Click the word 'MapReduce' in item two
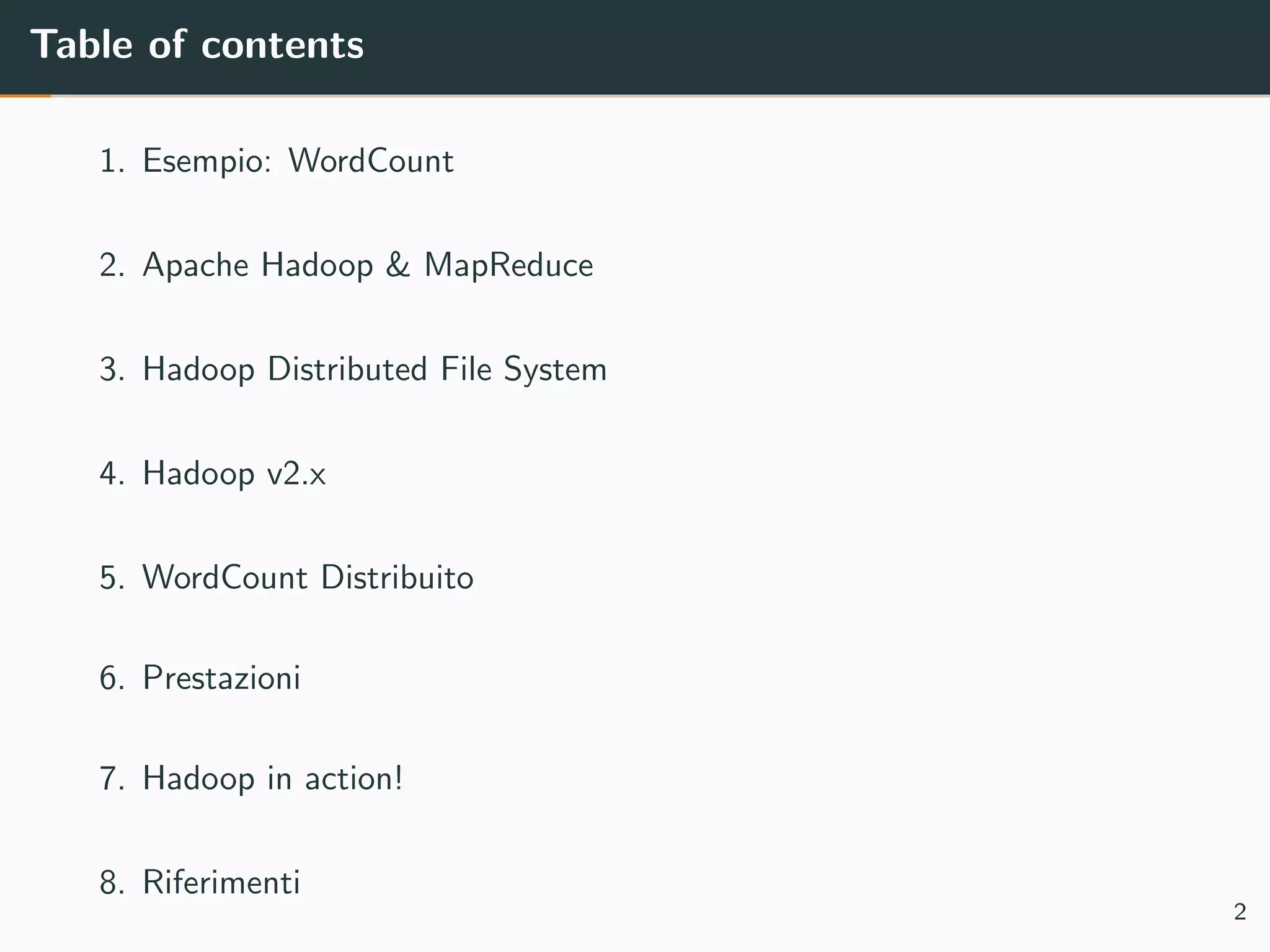Screen dimensions: 1270x952 pyautogui.click(x=508, y=265)
